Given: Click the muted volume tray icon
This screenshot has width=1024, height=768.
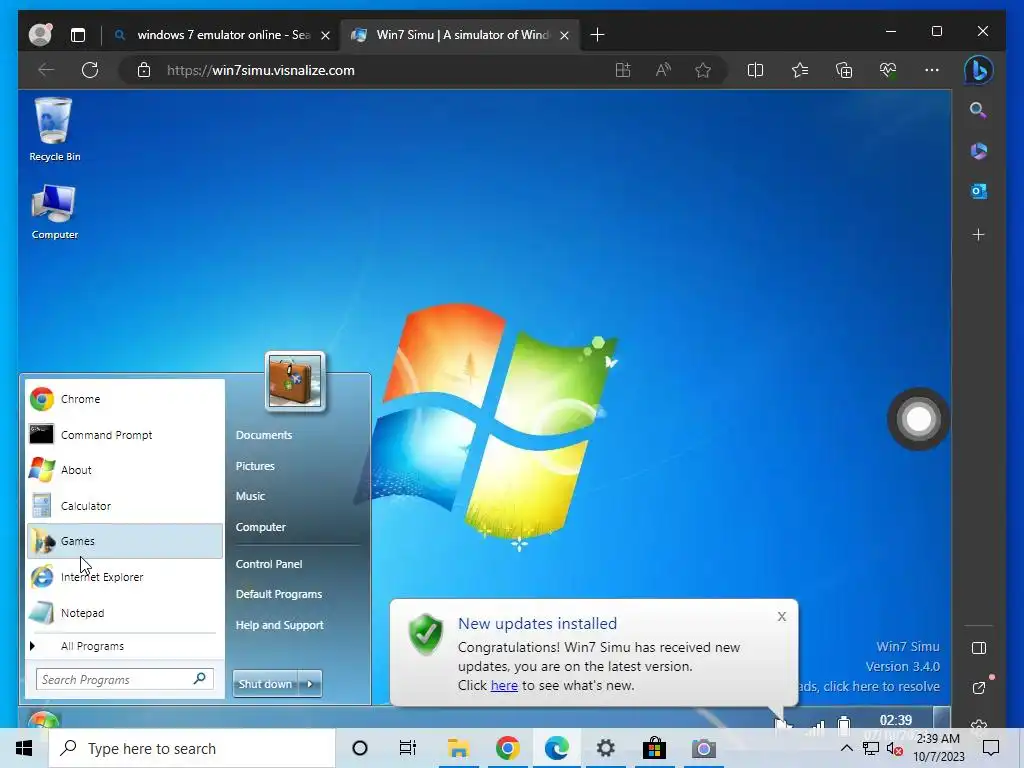Looking at the screenshot, I should coord(895,748).
